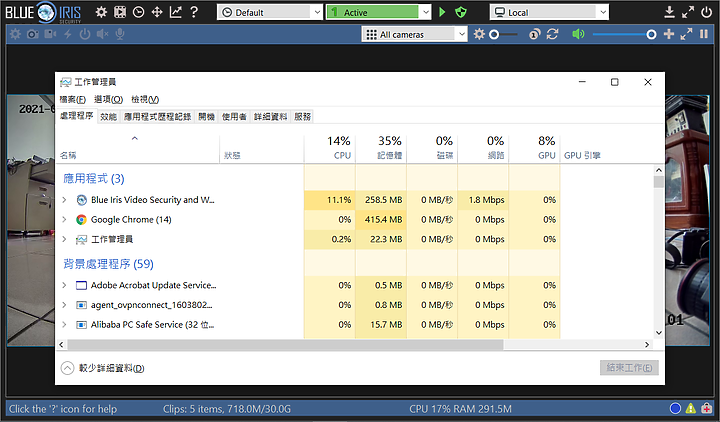This screenshot has width=720, height=422.
Task: Click the 結束工作(E) button
Action: 629,368
